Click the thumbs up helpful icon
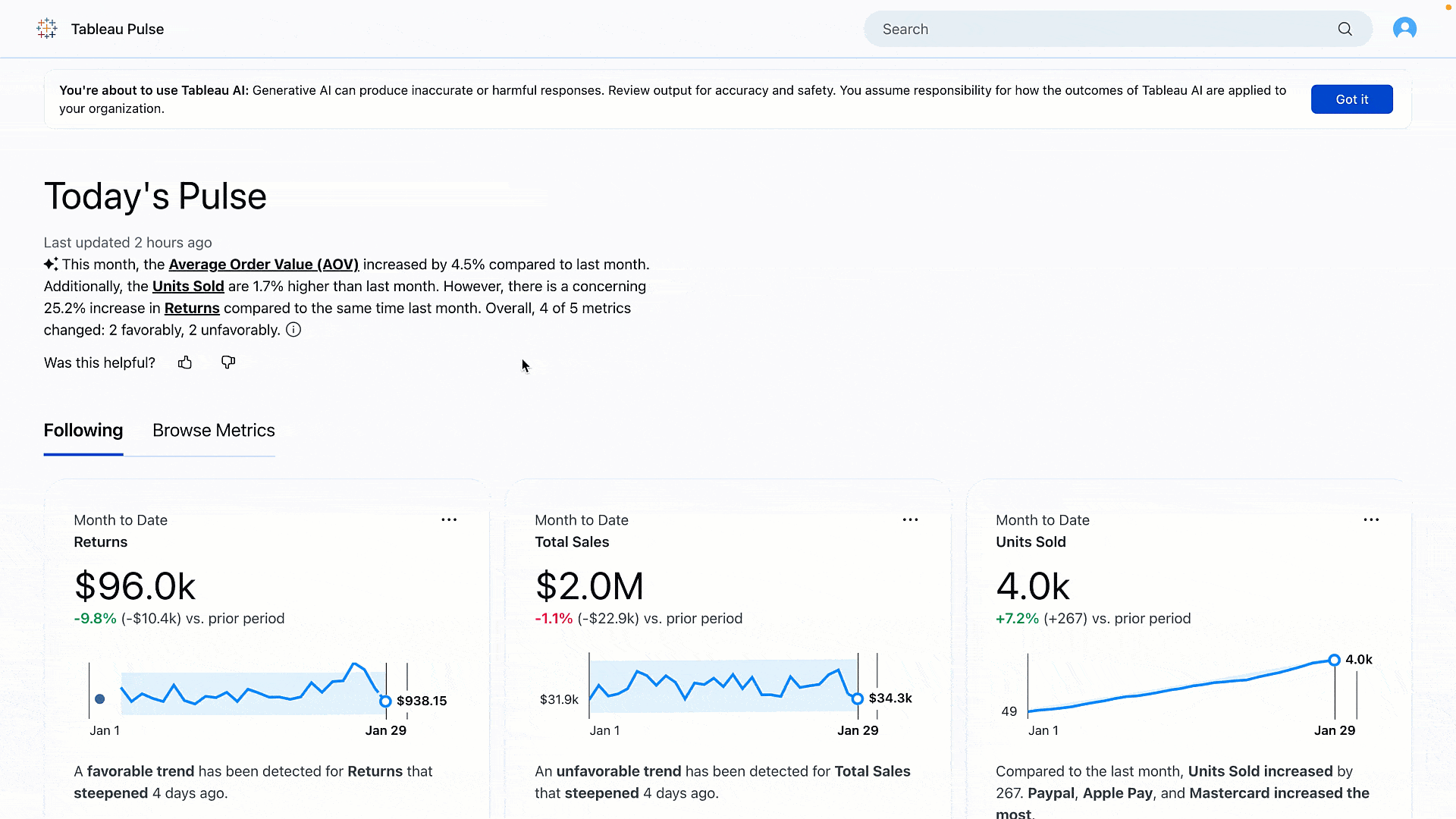The width and height of the screenshot is (1456, 819). tap(185, 362)
